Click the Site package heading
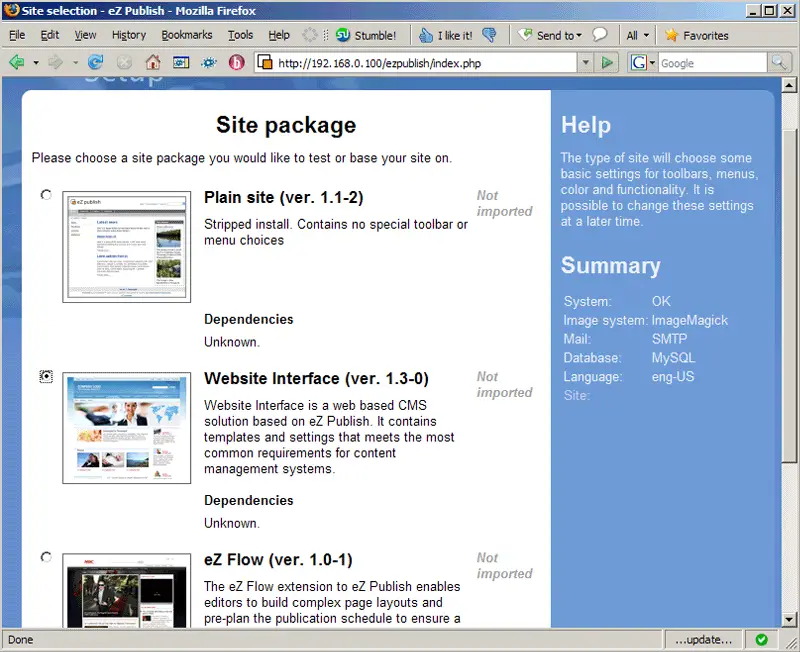 (x=286, y=125)
